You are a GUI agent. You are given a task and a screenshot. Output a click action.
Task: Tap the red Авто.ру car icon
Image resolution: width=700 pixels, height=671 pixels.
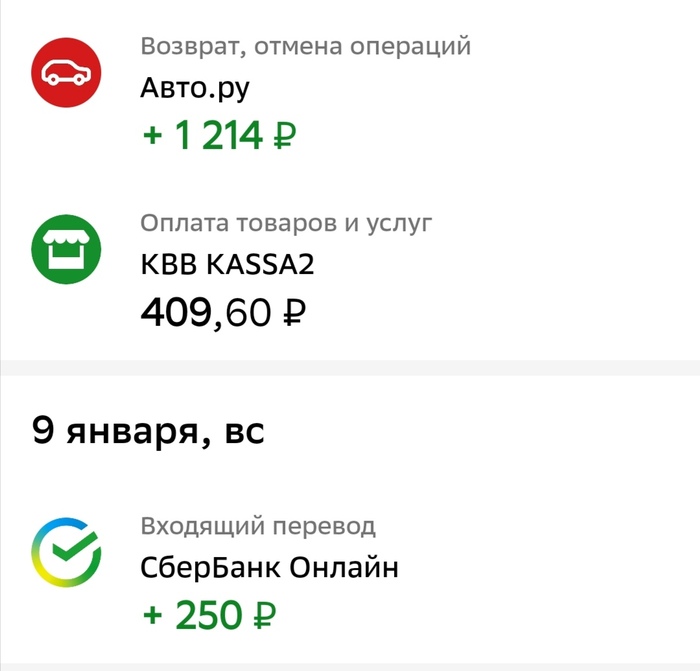pos(66,72)
